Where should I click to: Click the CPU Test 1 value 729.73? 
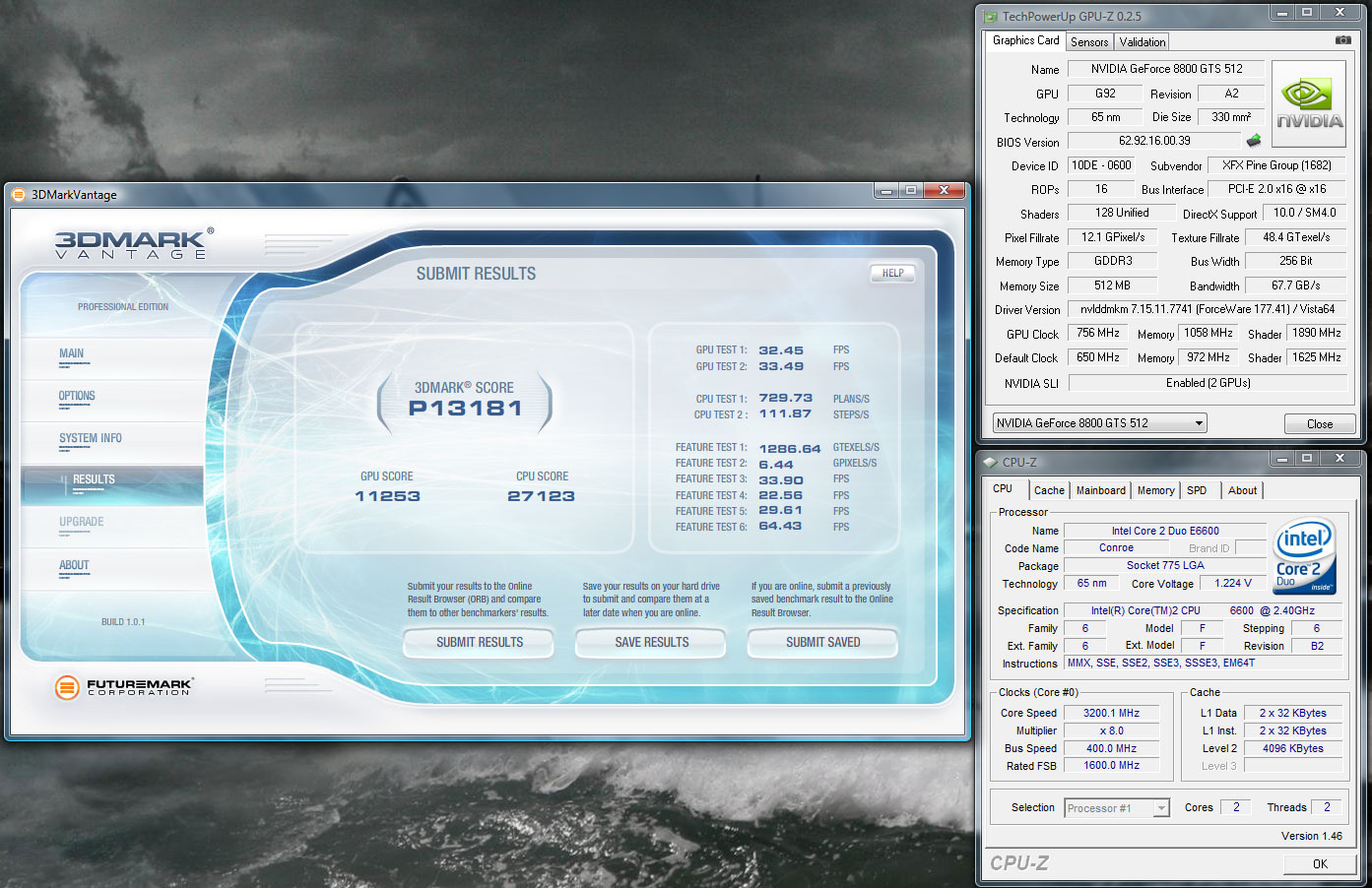[x=785, y=399]
